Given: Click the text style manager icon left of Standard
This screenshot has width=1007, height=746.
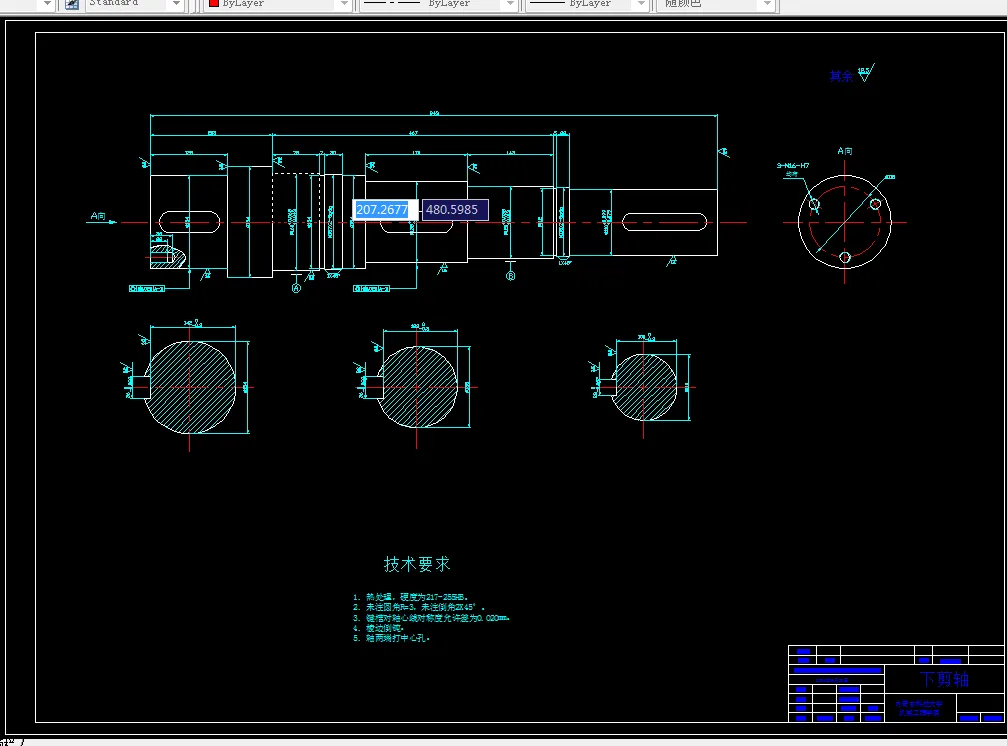Looking at the screenshot, I should 72,4.
